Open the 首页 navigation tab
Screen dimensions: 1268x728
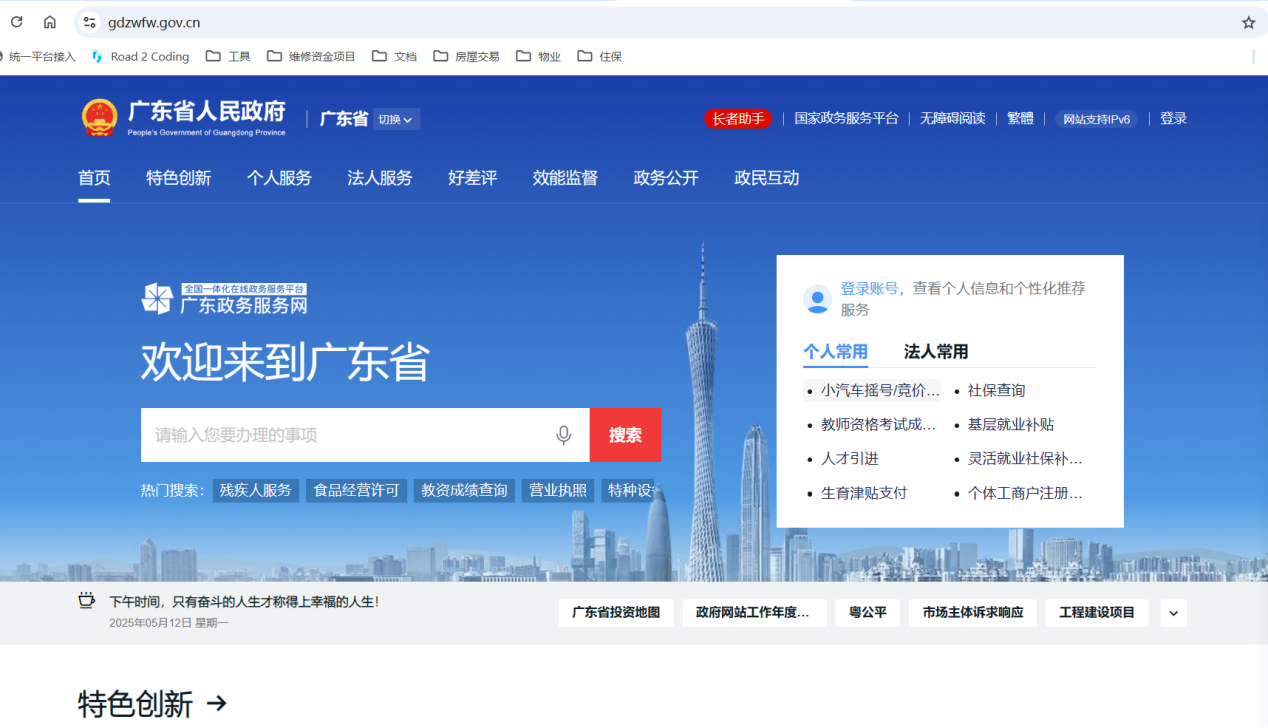click(94, 178)
